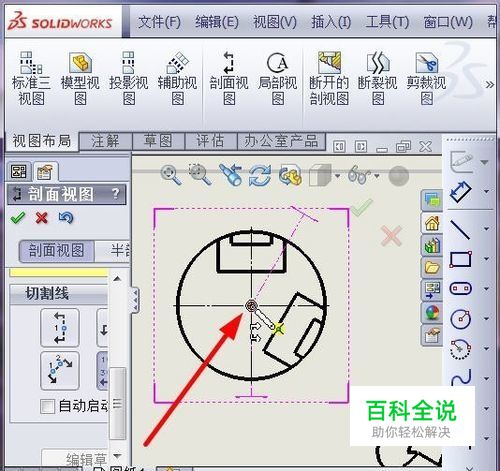
Task: Click the Standard 3 View (标准三视图) tool
Action: point(31,78)
